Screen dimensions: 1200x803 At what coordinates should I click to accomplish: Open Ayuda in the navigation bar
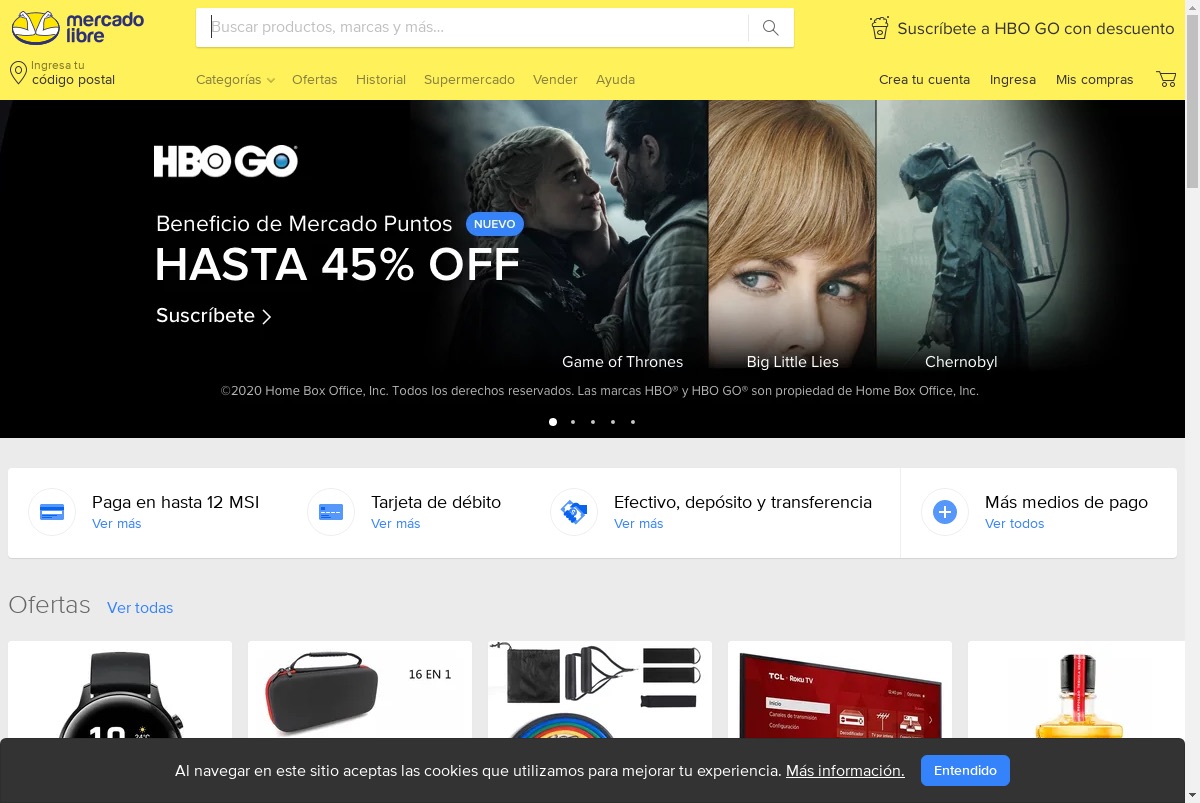tap(615, 79)
